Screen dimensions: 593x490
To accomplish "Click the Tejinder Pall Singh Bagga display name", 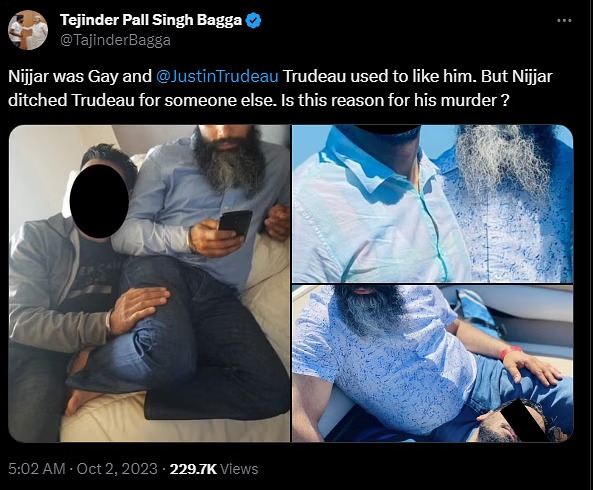I will click(x=151, y=20).
